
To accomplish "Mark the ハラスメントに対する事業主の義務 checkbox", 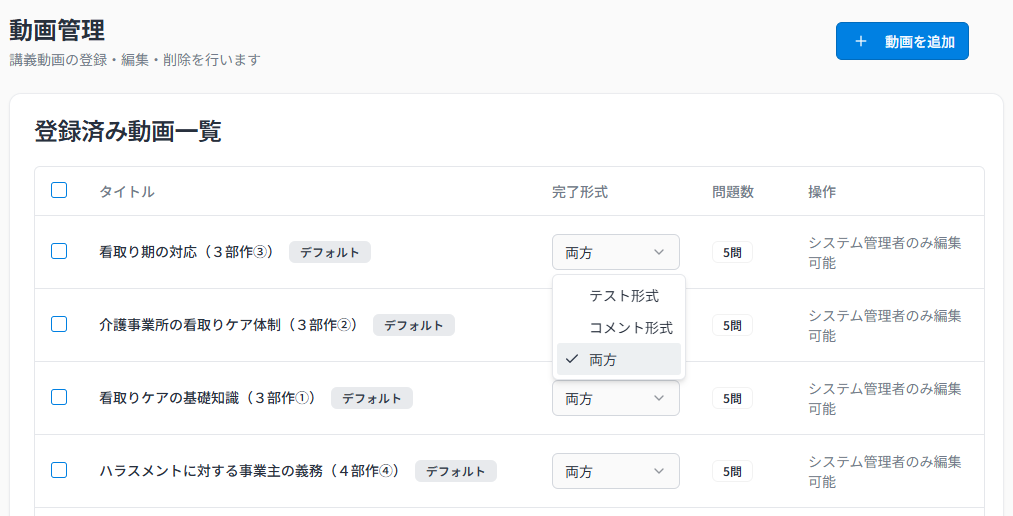I will [x=59, y=470].
